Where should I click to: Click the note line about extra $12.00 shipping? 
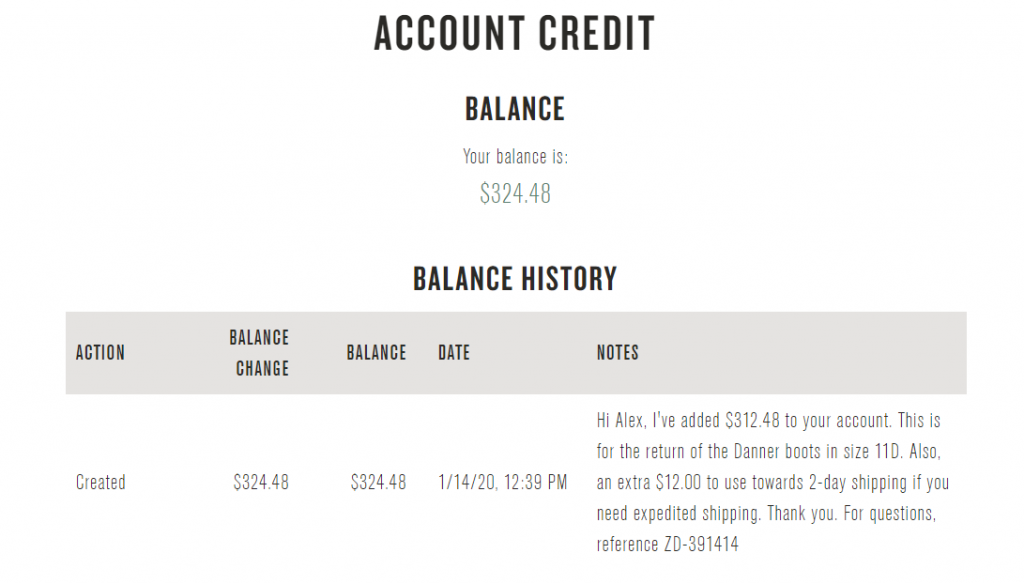(x=773, y=482)
